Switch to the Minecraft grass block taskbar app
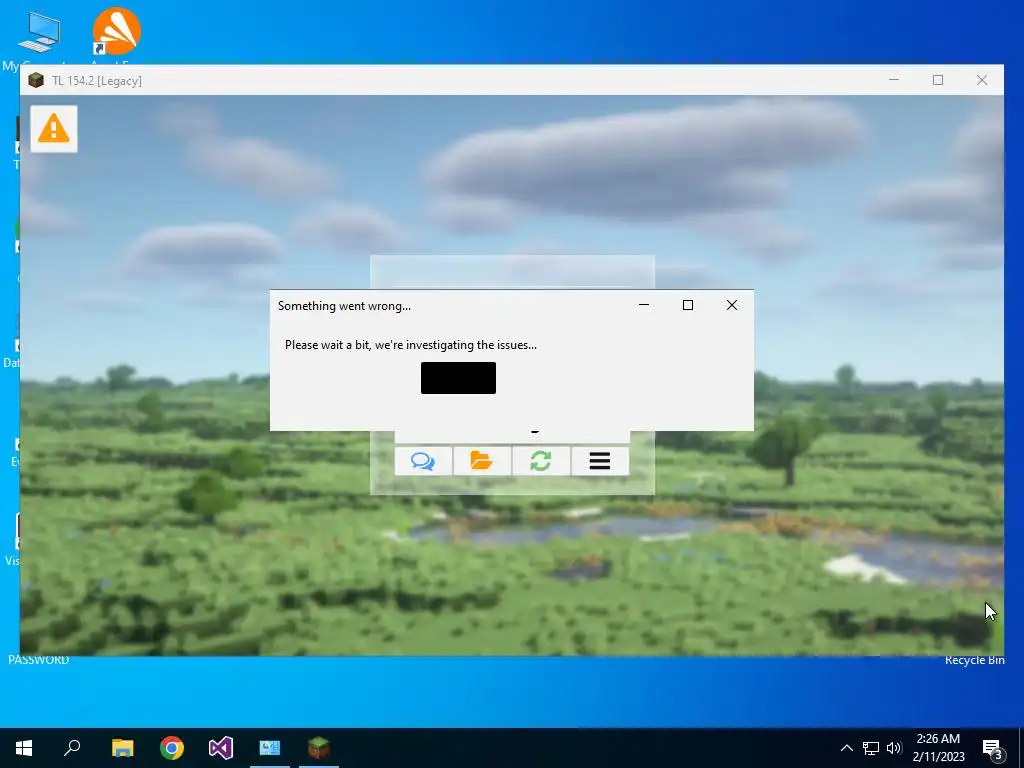This screenshot has height=768, width=1024. [x=319, y=748]
